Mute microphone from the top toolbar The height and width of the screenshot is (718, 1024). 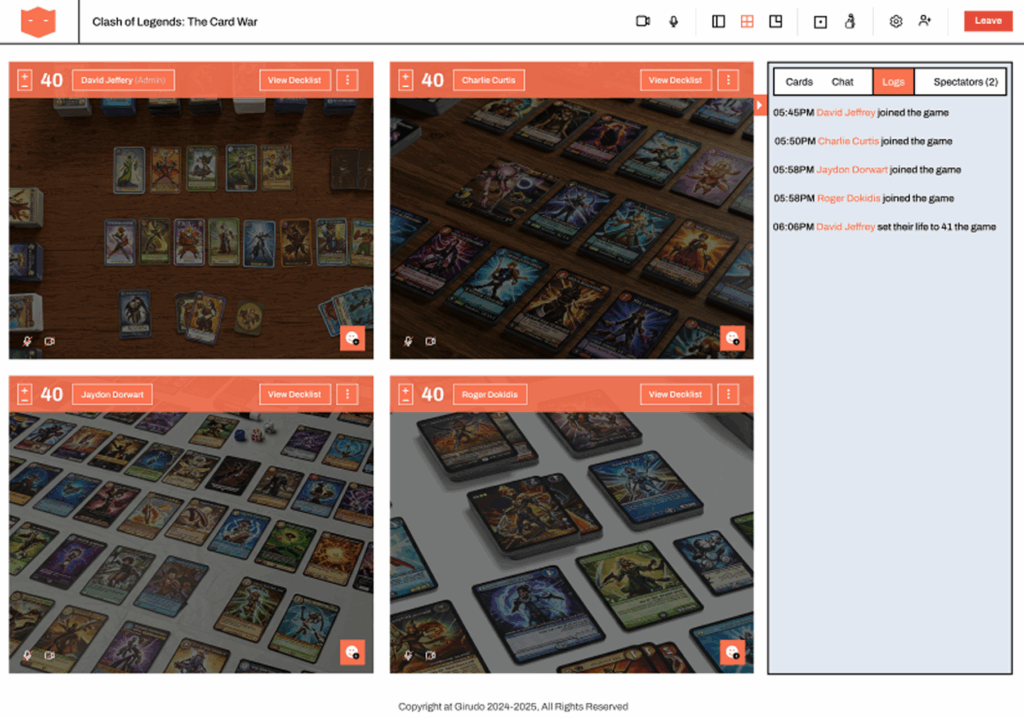pos(674,21)
